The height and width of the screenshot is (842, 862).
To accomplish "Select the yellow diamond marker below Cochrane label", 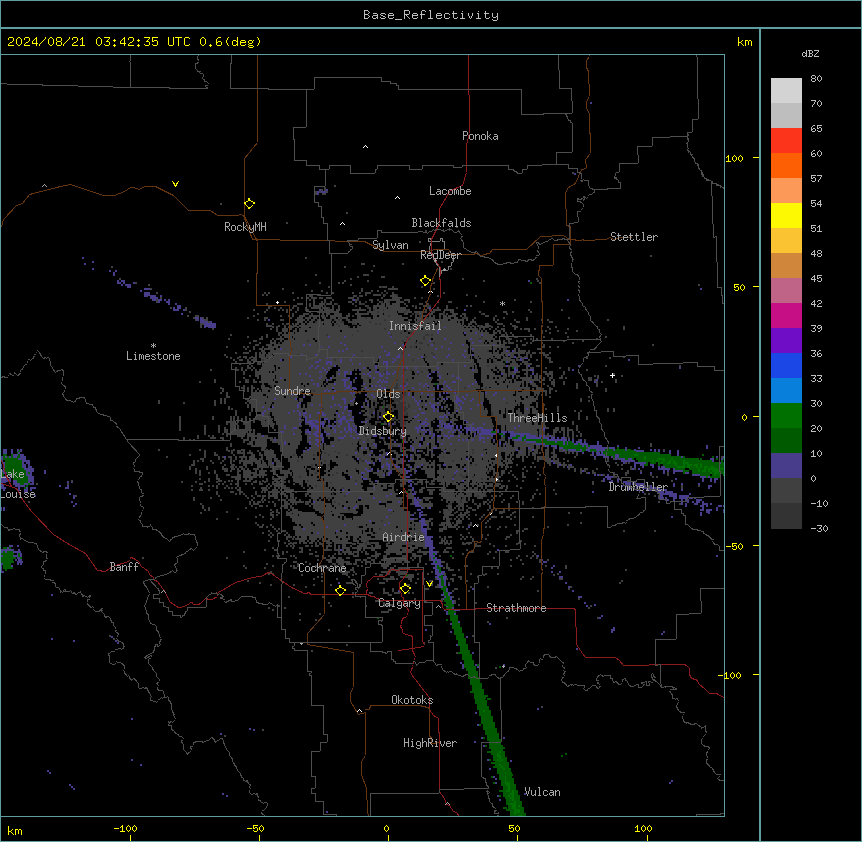I will (x=341, y=590).
